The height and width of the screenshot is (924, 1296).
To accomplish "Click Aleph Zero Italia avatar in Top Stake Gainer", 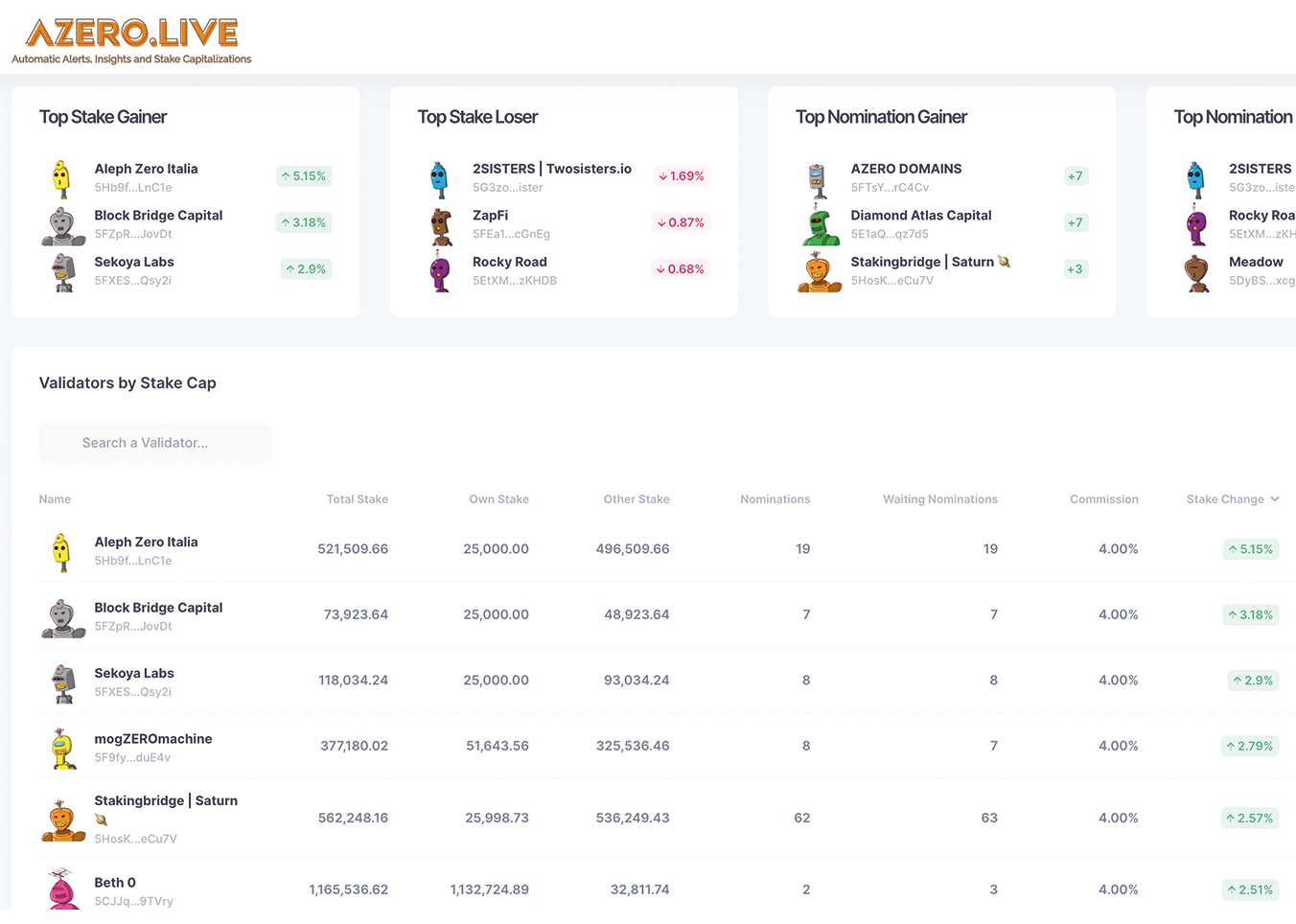I will [61, 178].
